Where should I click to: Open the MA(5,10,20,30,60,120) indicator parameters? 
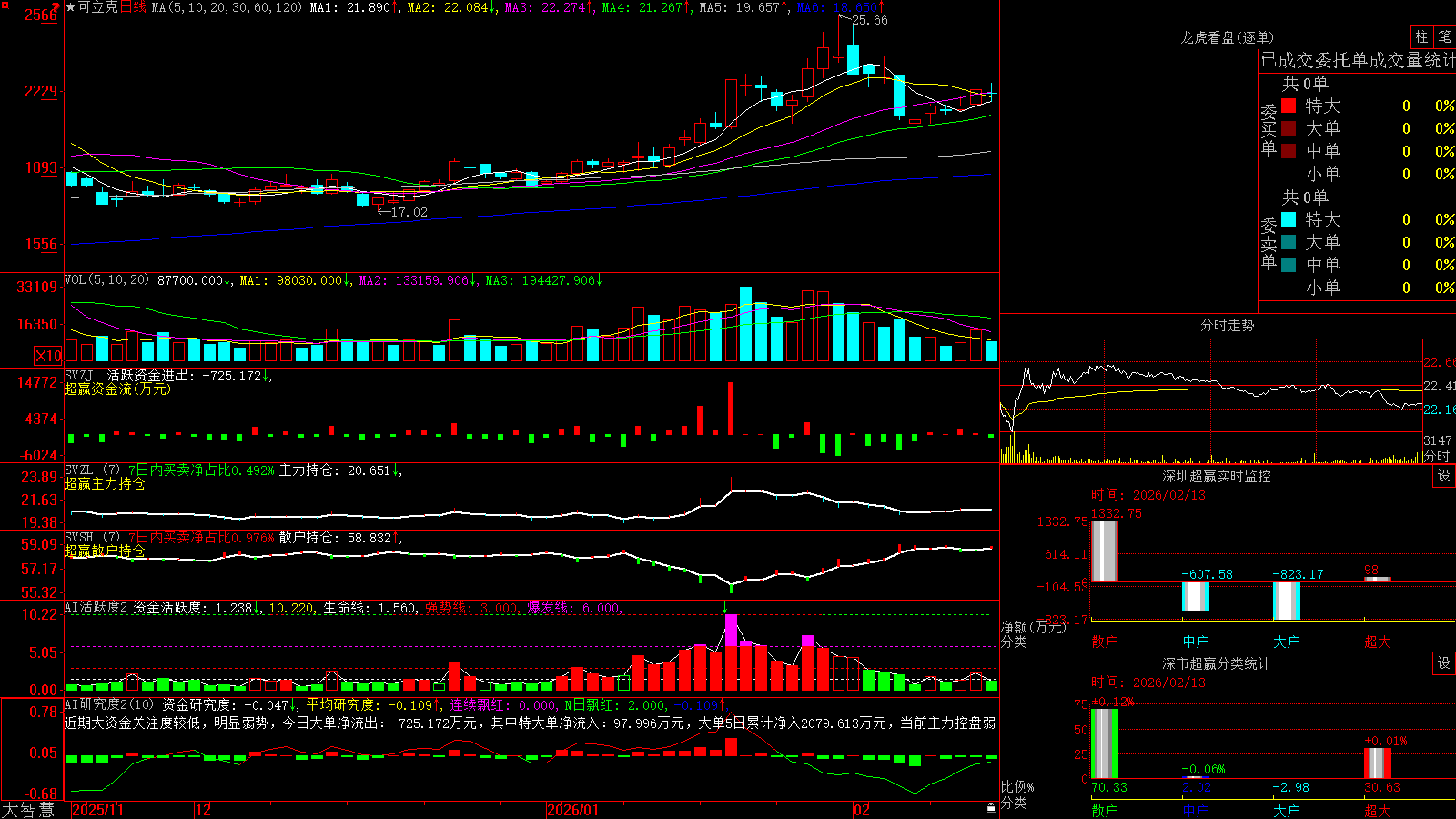click(x=227, y=7)
